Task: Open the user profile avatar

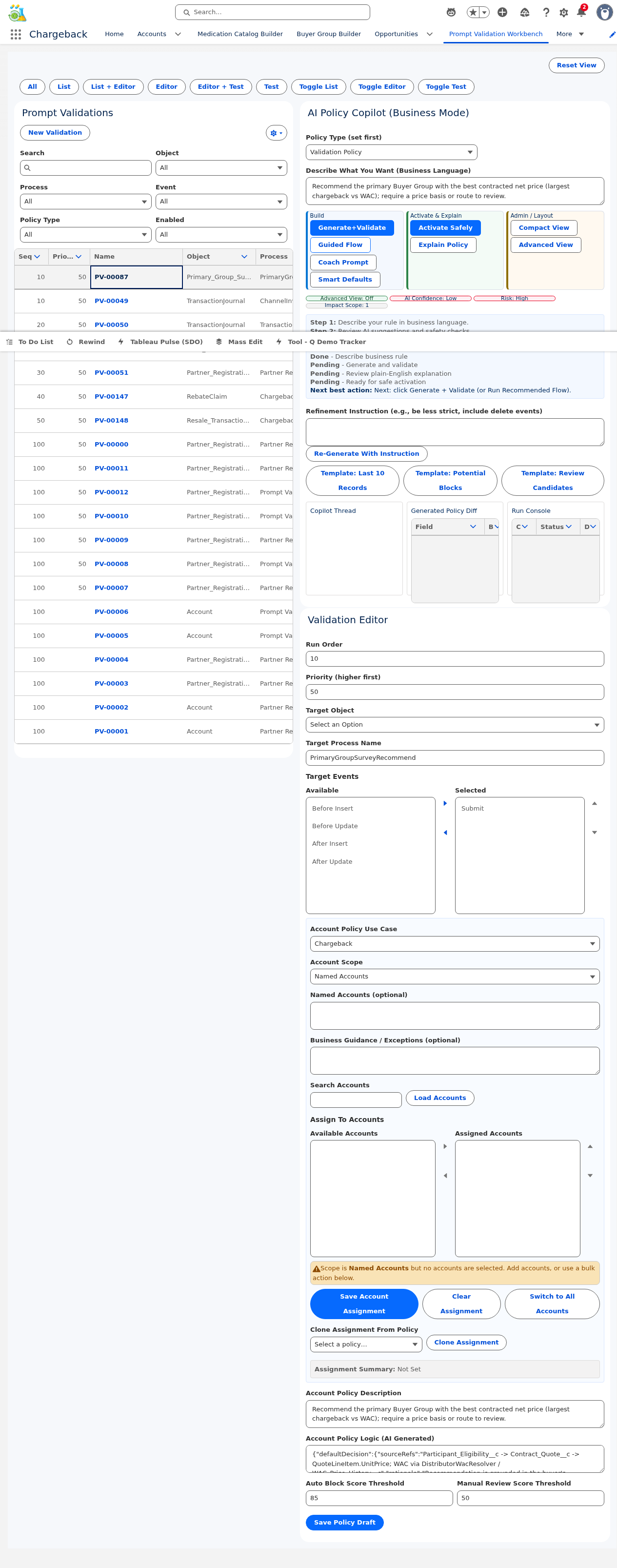Action: tap(604, 12)
